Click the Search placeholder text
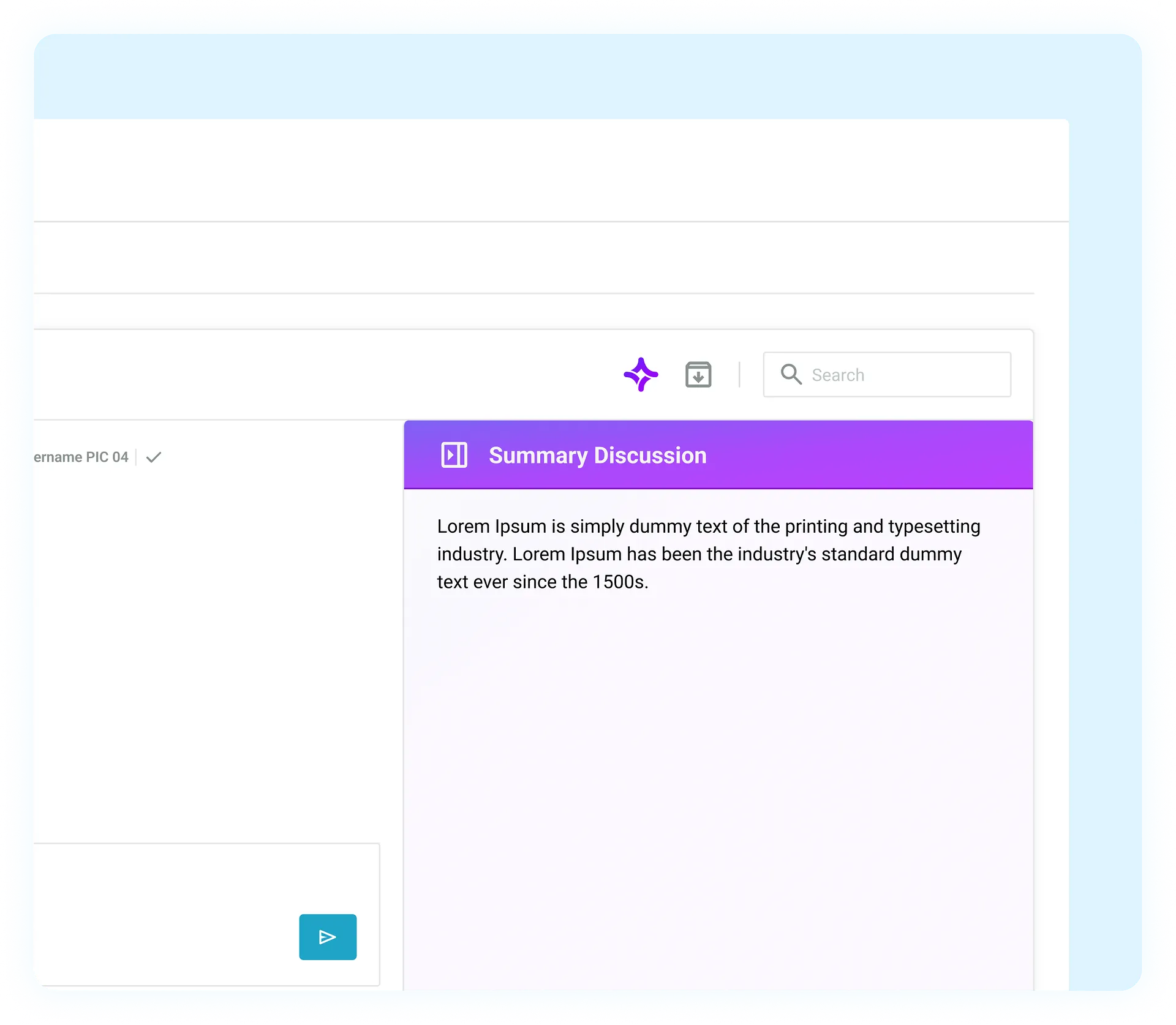This screenshot has width=1176, height=1025. (838, 375)
